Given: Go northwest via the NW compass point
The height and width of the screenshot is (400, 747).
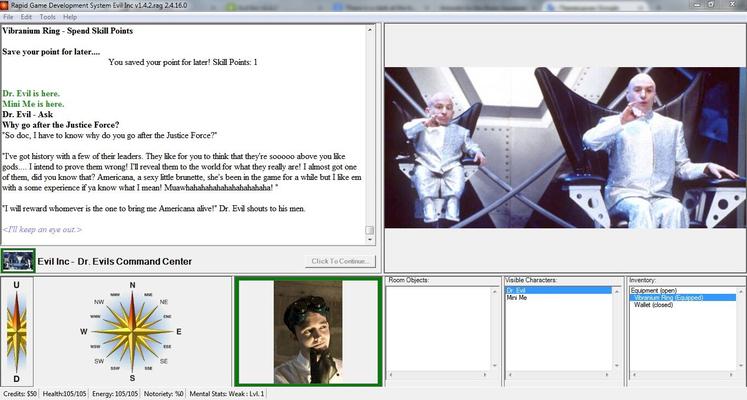Looking at the screenshot, I should 99,302.
